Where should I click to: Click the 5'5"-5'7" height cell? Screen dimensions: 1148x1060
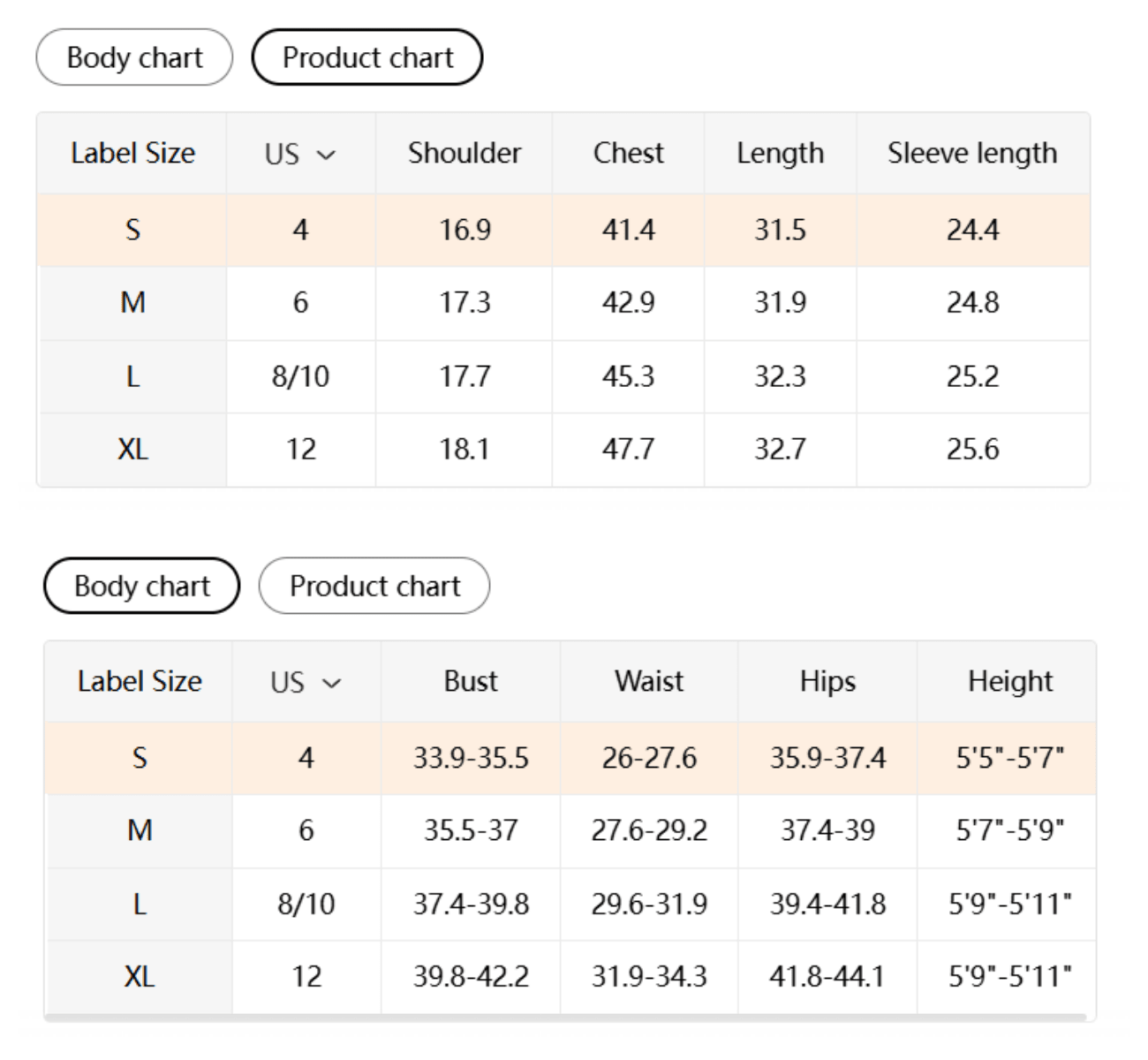[1009, 759]
